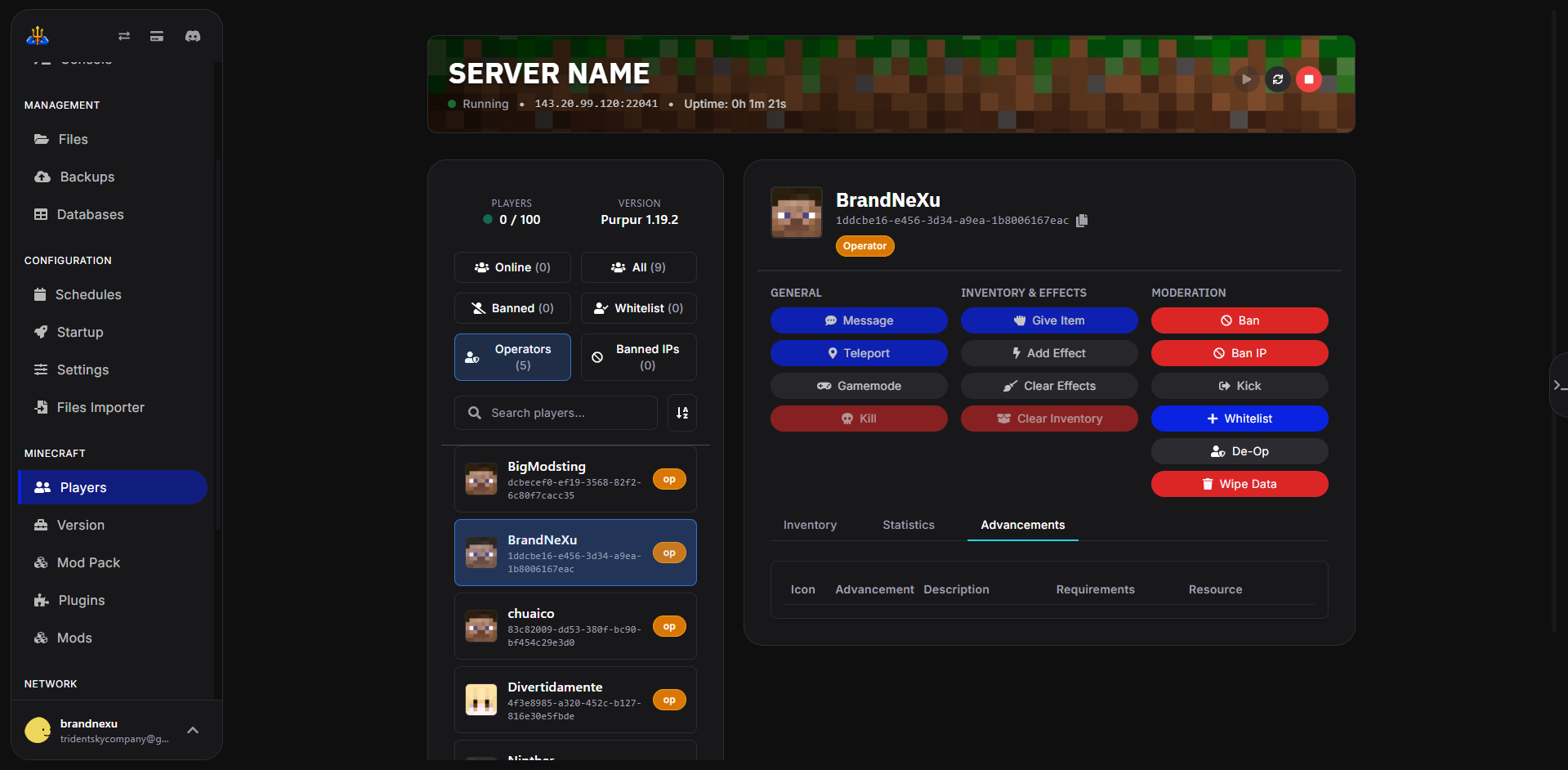Click the red stop server icon

(x=1308, y=79)
